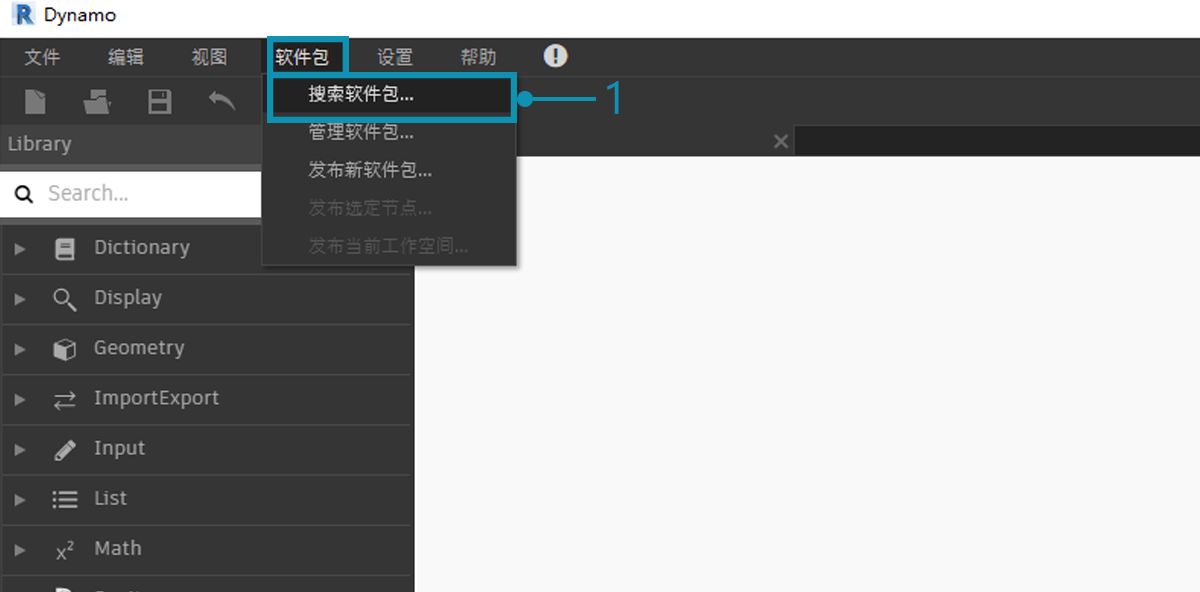
Task: Expand the Dictionary category arrow
Action: [19, 249]
